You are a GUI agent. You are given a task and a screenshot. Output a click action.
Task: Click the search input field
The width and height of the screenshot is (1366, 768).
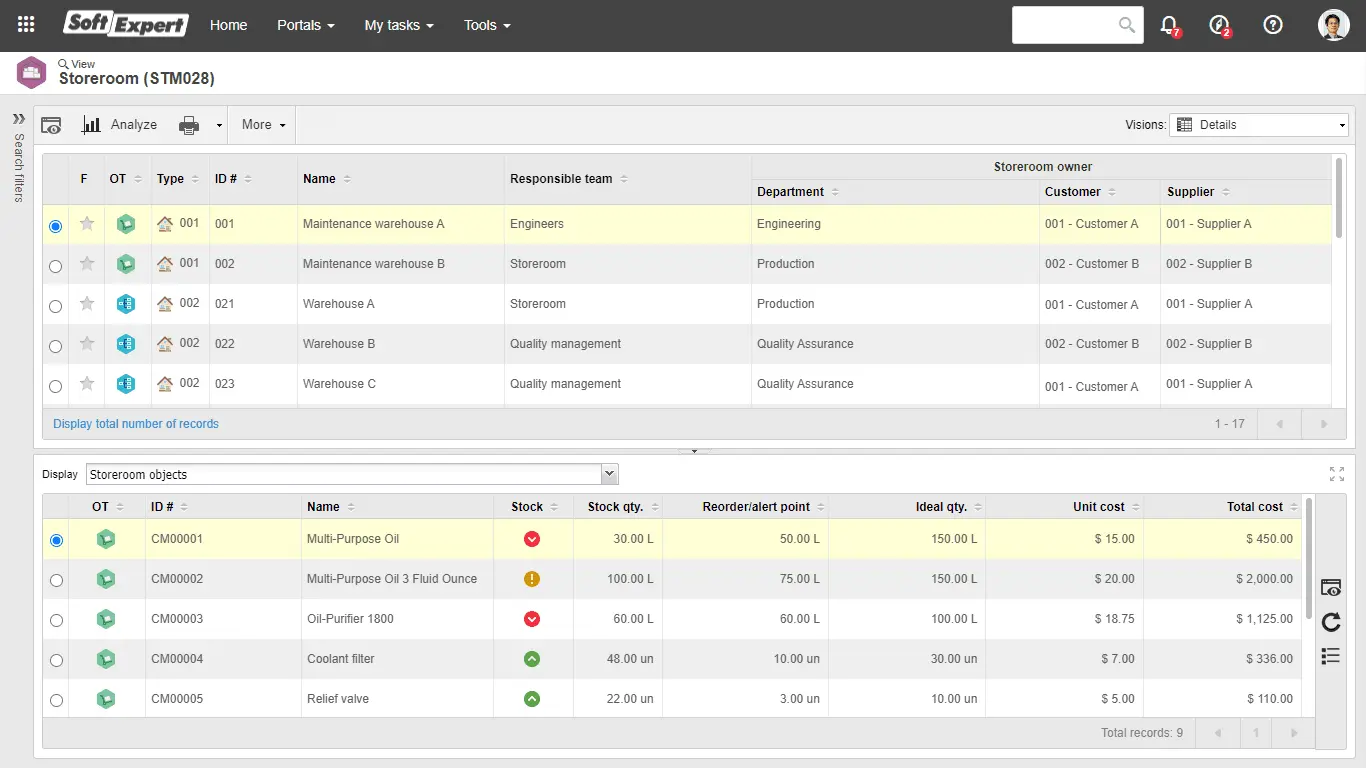pos(1064,25)
